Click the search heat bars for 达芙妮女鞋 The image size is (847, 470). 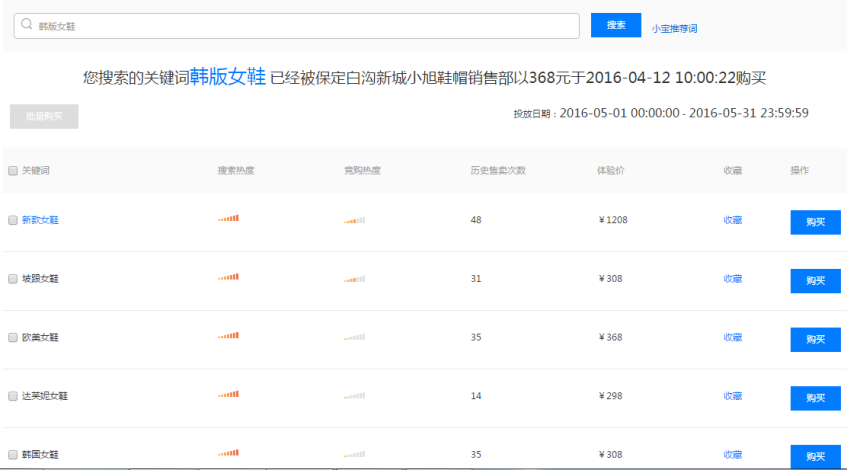[x=228, y=395]
